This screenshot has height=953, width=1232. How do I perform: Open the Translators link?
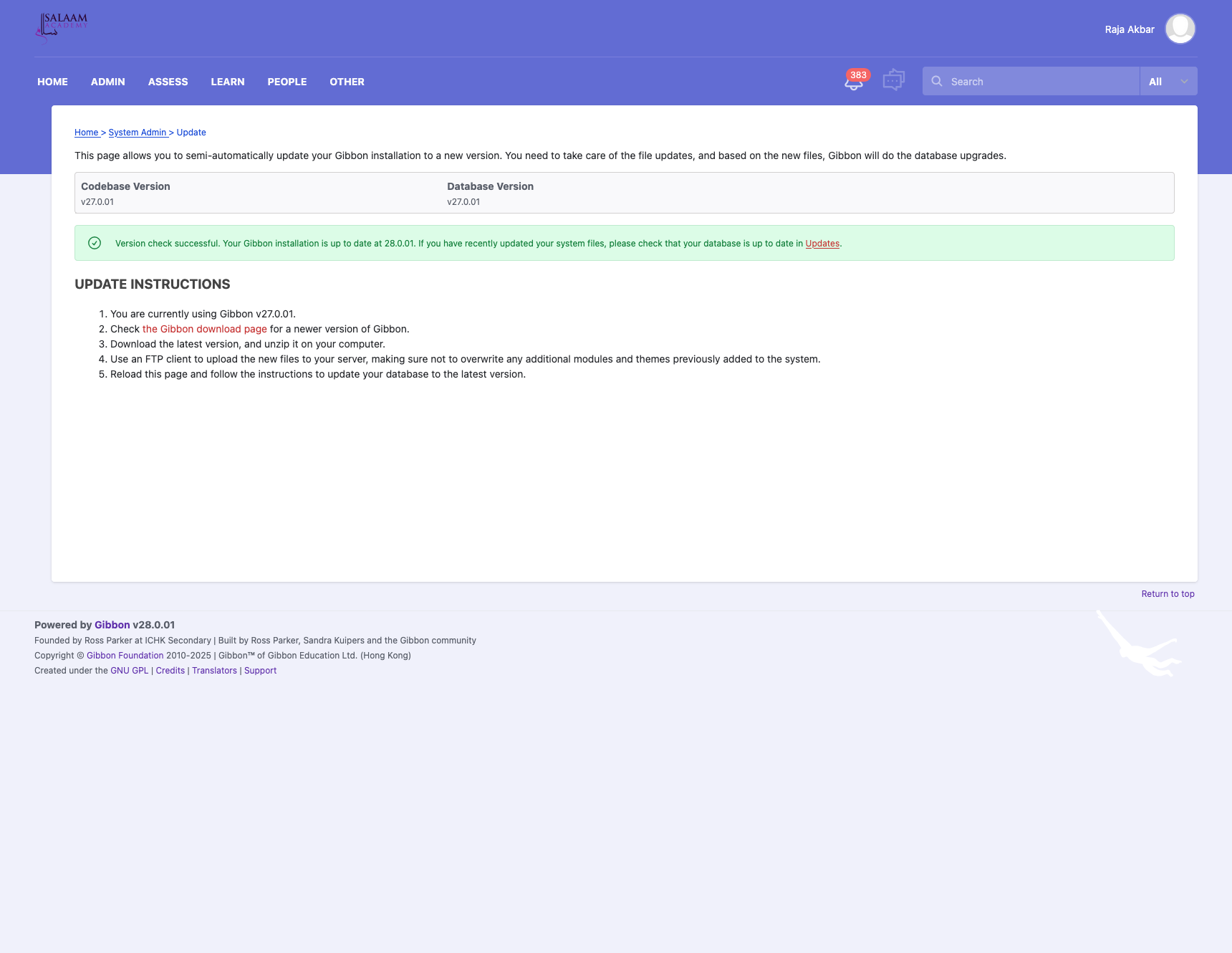tap(214, 671)
